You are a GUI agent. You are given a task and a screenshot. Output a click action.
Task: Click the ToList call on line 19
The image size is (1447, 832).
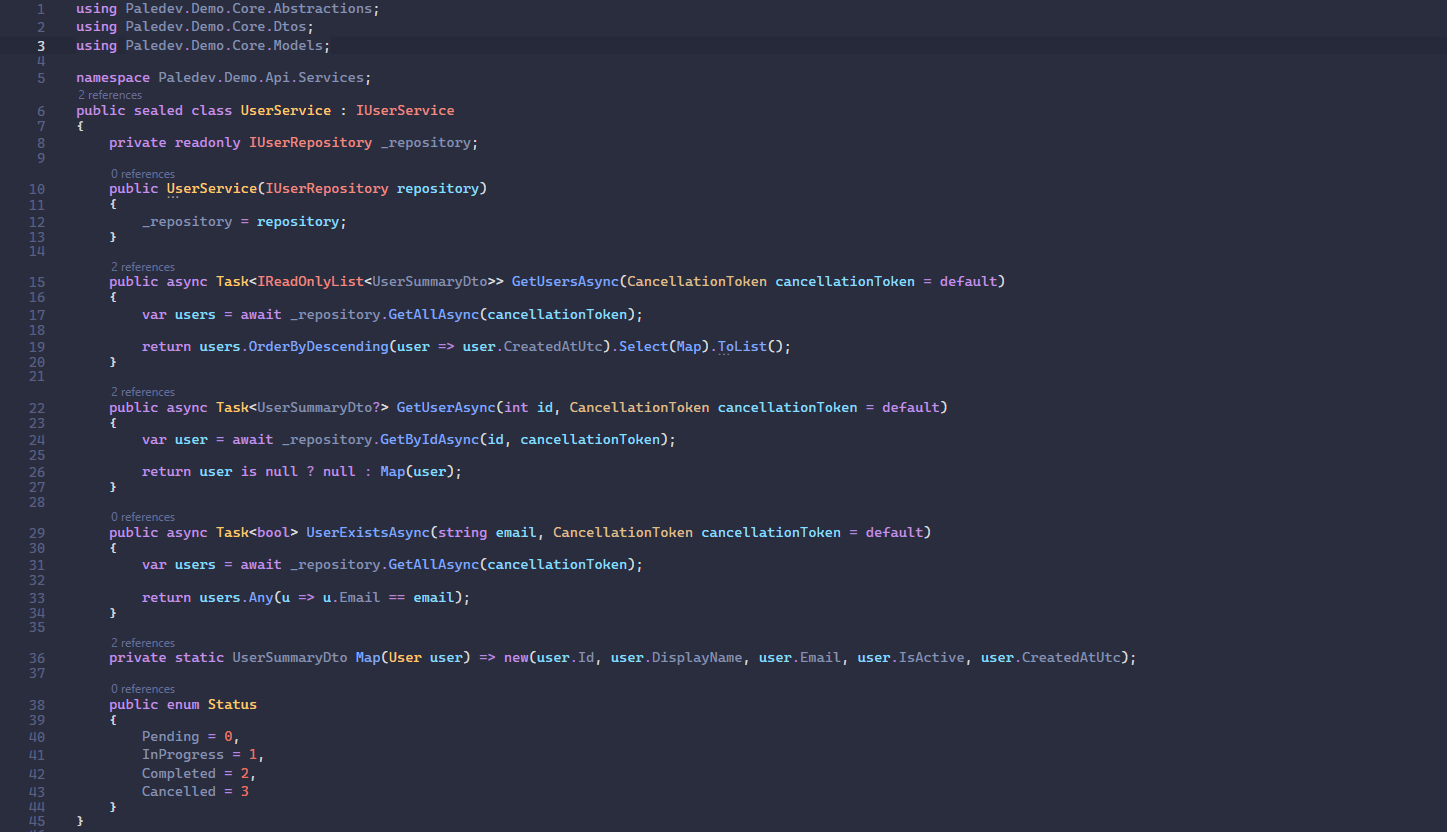(742, 346)
